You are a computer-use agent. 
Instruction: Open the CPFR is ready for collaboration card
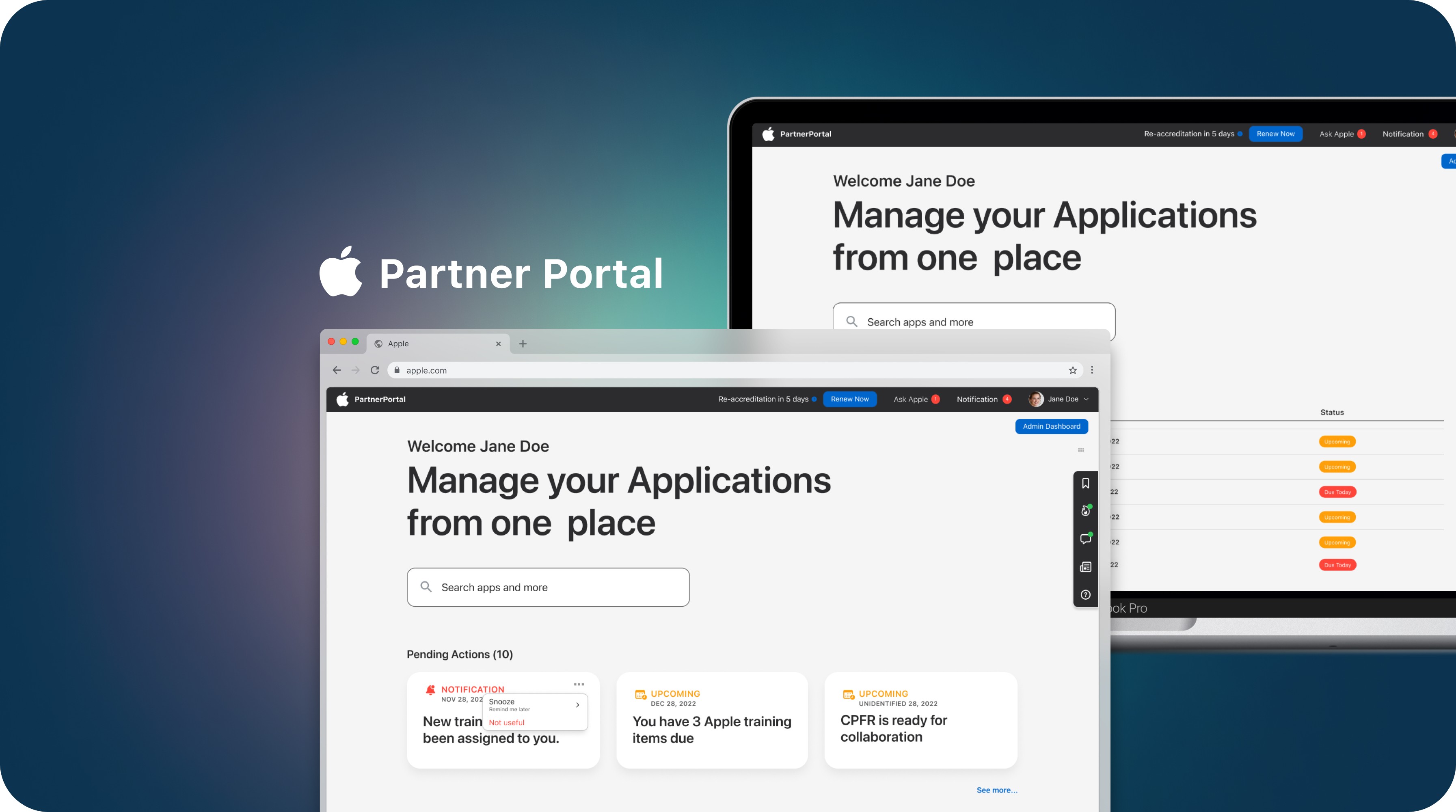point(921,720)
